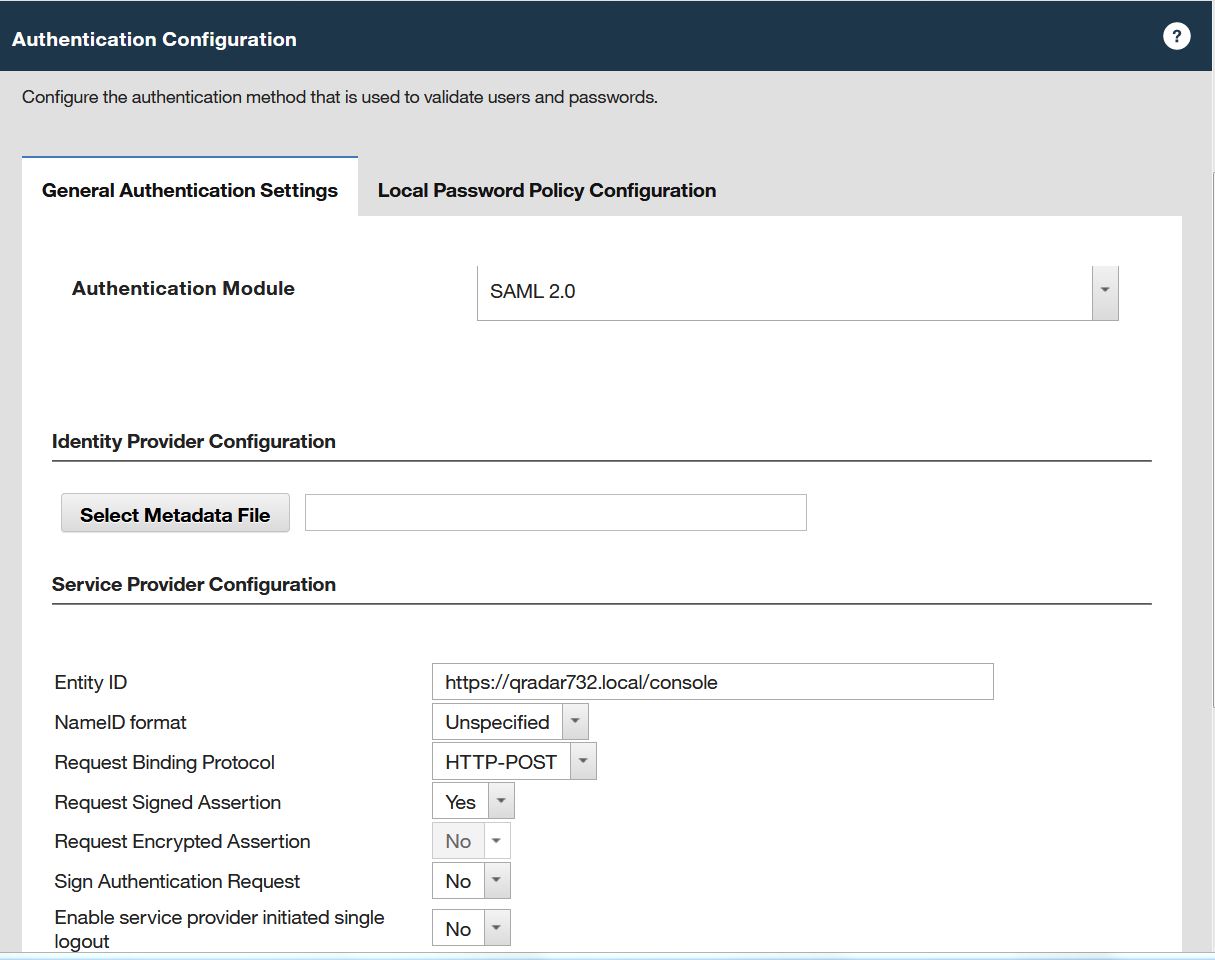Click the Select Metadata File button
The height and width of the screenshot is (960, 1215).
click(x=175, y=514)
